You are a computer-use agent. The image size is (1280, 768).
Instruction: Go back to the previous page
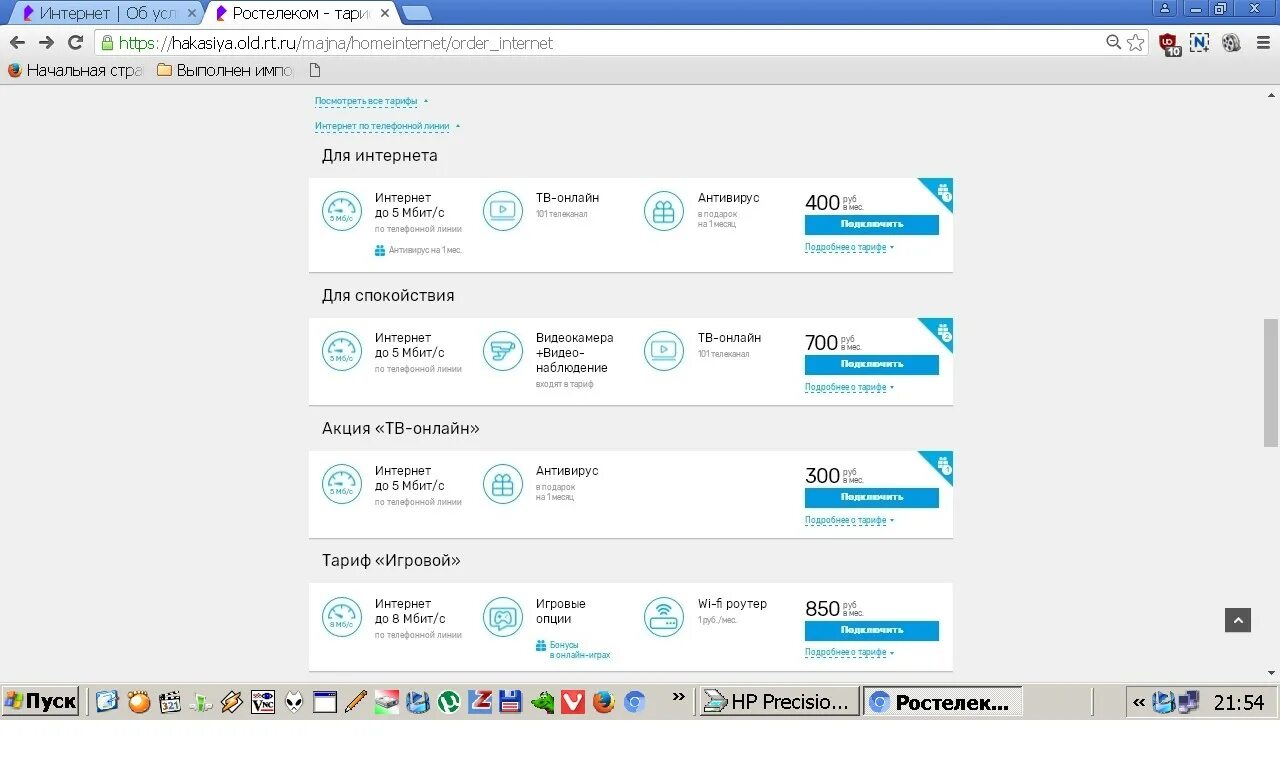point(17,43)
